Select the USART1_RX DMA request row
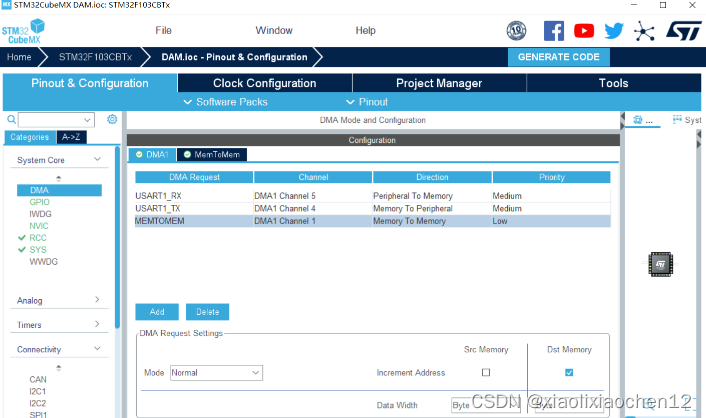 click(x=373, y=196)
